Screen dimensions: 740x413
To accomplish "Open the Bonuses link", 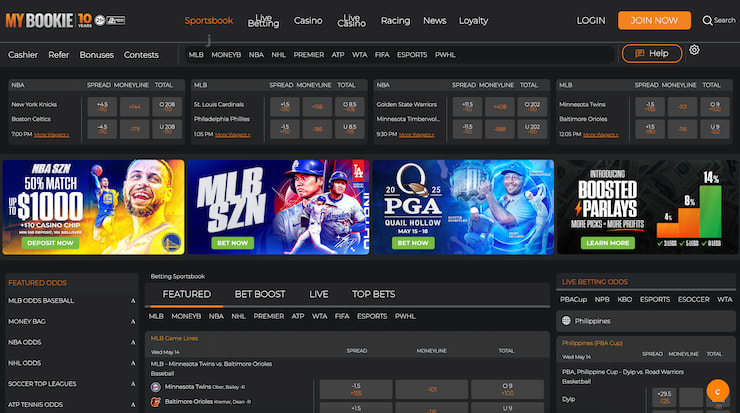I will (97, 55).
